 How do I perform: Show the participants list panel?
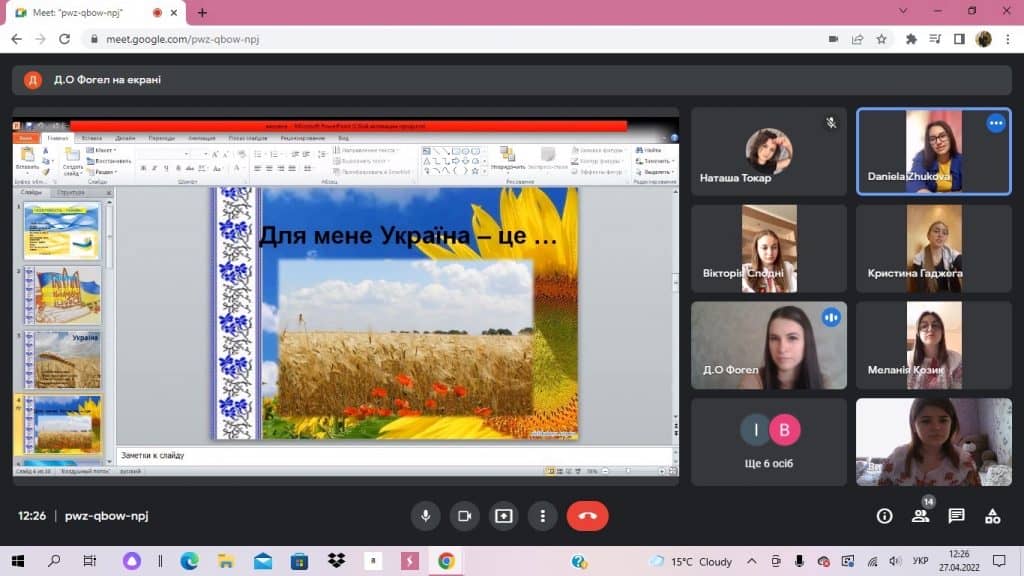(920, 516)
